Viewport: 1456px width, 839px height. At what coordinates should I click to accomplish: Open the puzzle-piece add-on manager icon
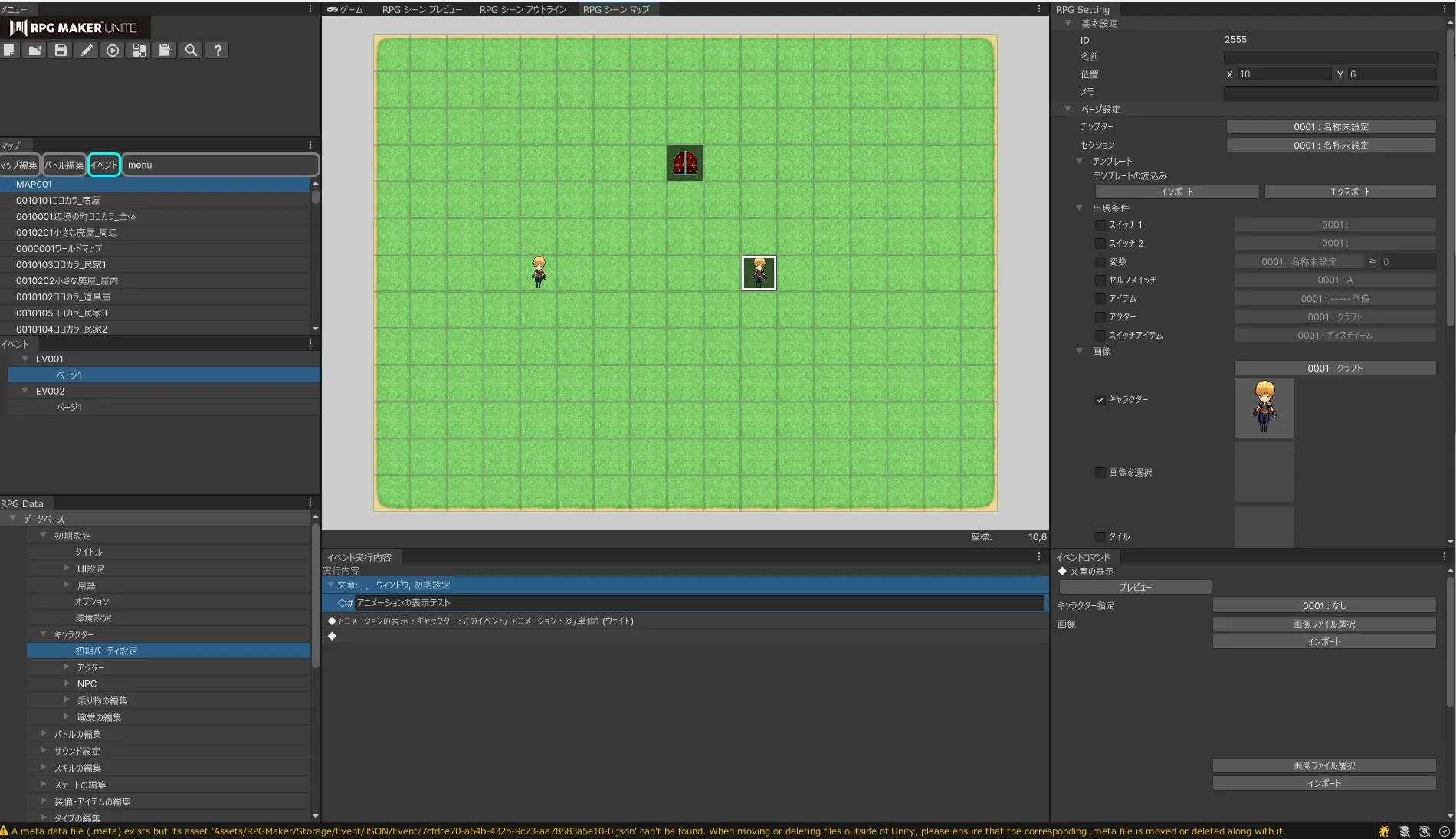click(139, 51)
